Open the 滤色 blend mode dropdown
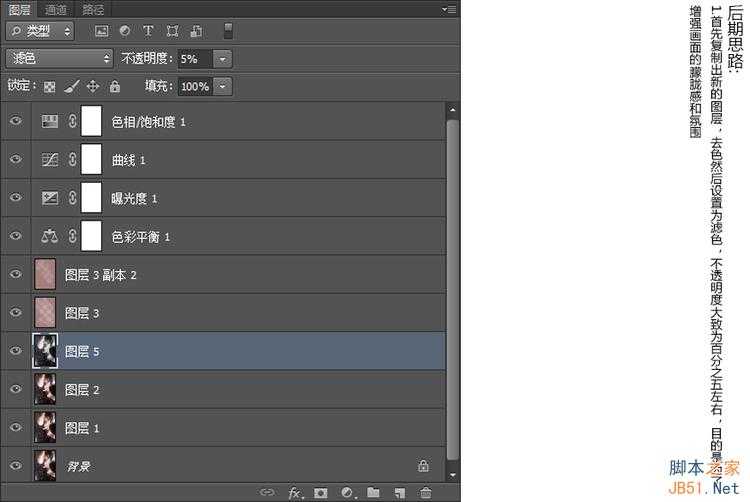Image resolution: width=750 pixels, height=502 pixels. coord(58,59)
